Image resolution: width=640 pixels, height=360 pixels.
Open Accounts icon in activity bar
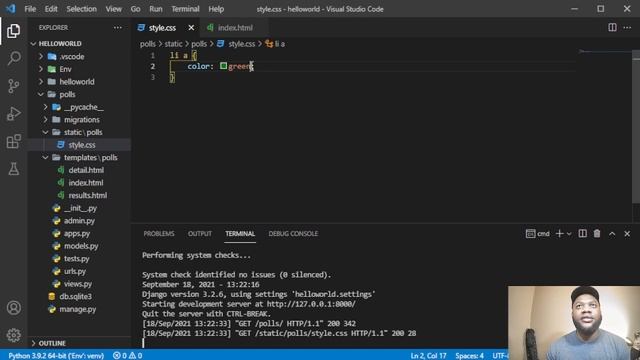tap(13, 307)
